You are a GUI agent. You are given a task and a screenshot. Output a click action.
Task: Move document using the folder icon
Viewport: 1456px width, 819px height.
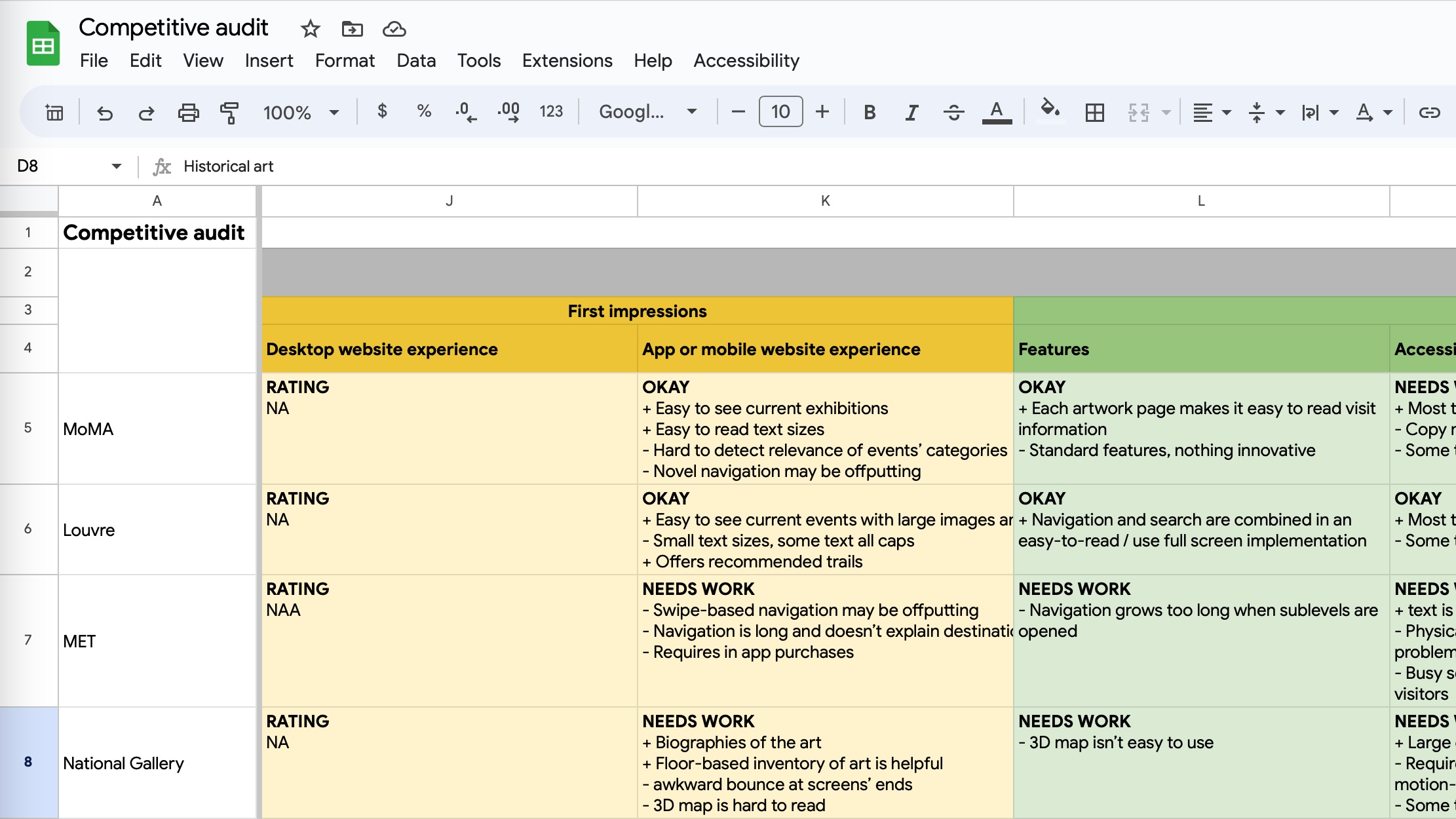coord(352,29)
